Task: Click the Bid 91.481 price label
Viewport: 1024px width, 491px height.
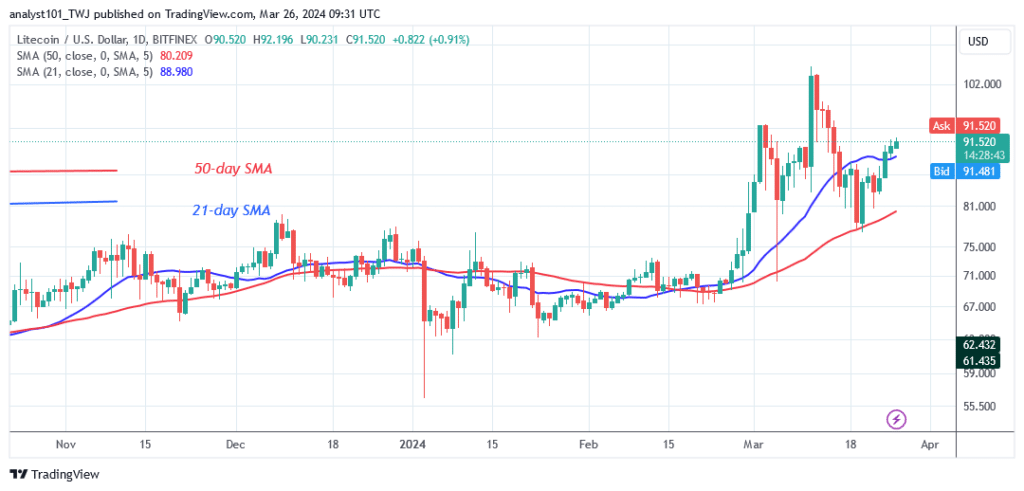Action: coord(967,171)
